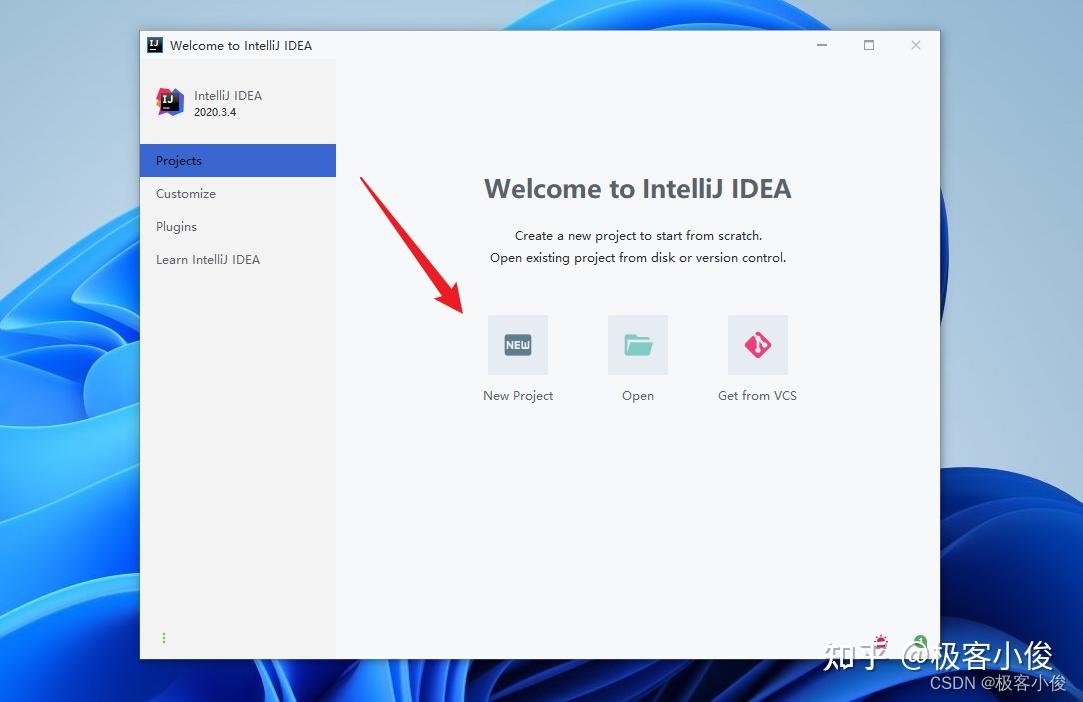
Task: Select Learn IntelliJ IDEA in the sidebar
Action: click(x=208, y=259)
